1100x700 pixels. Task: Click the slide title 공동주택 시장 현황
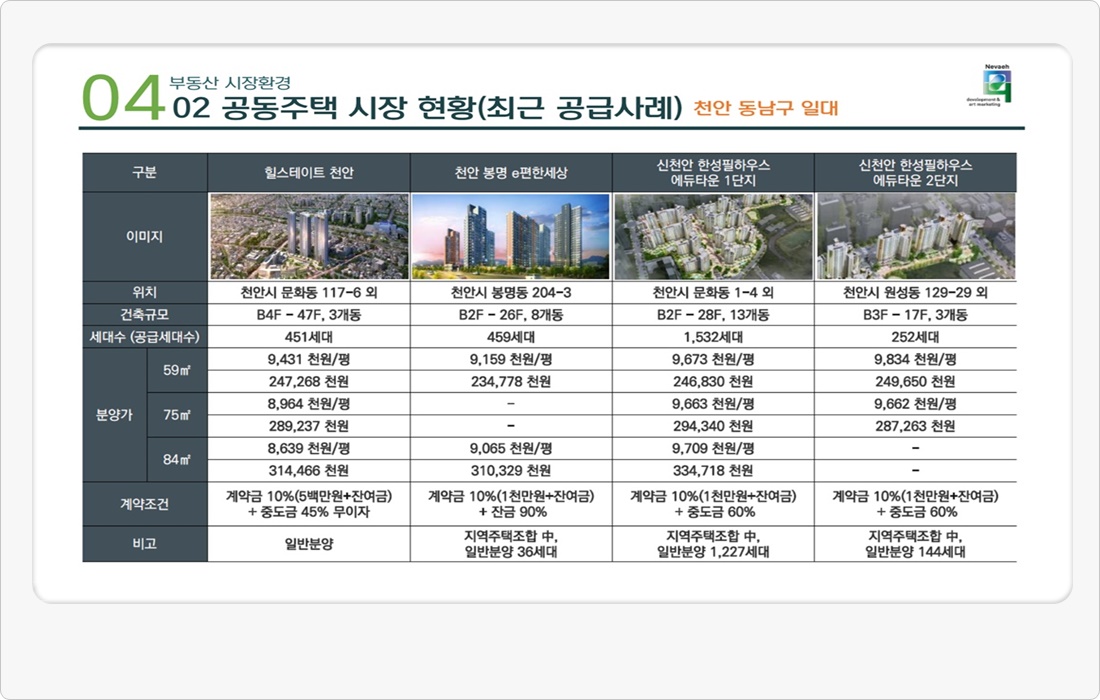pyautogui.click(x=427, y=109)
